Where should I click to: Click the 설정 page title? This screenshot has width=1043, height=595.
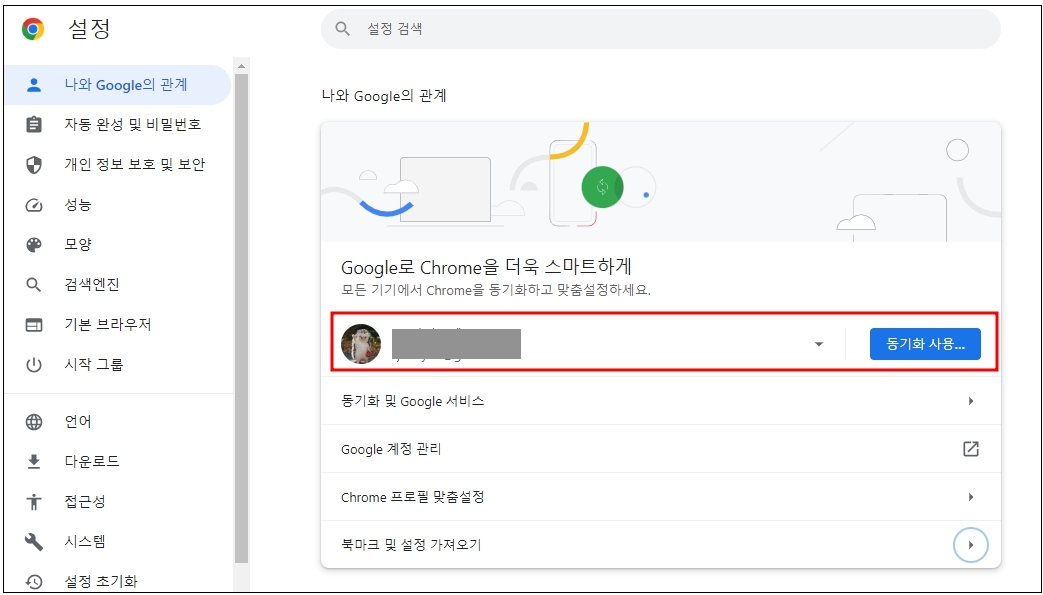pyautogui.click(x=88, y=29)
